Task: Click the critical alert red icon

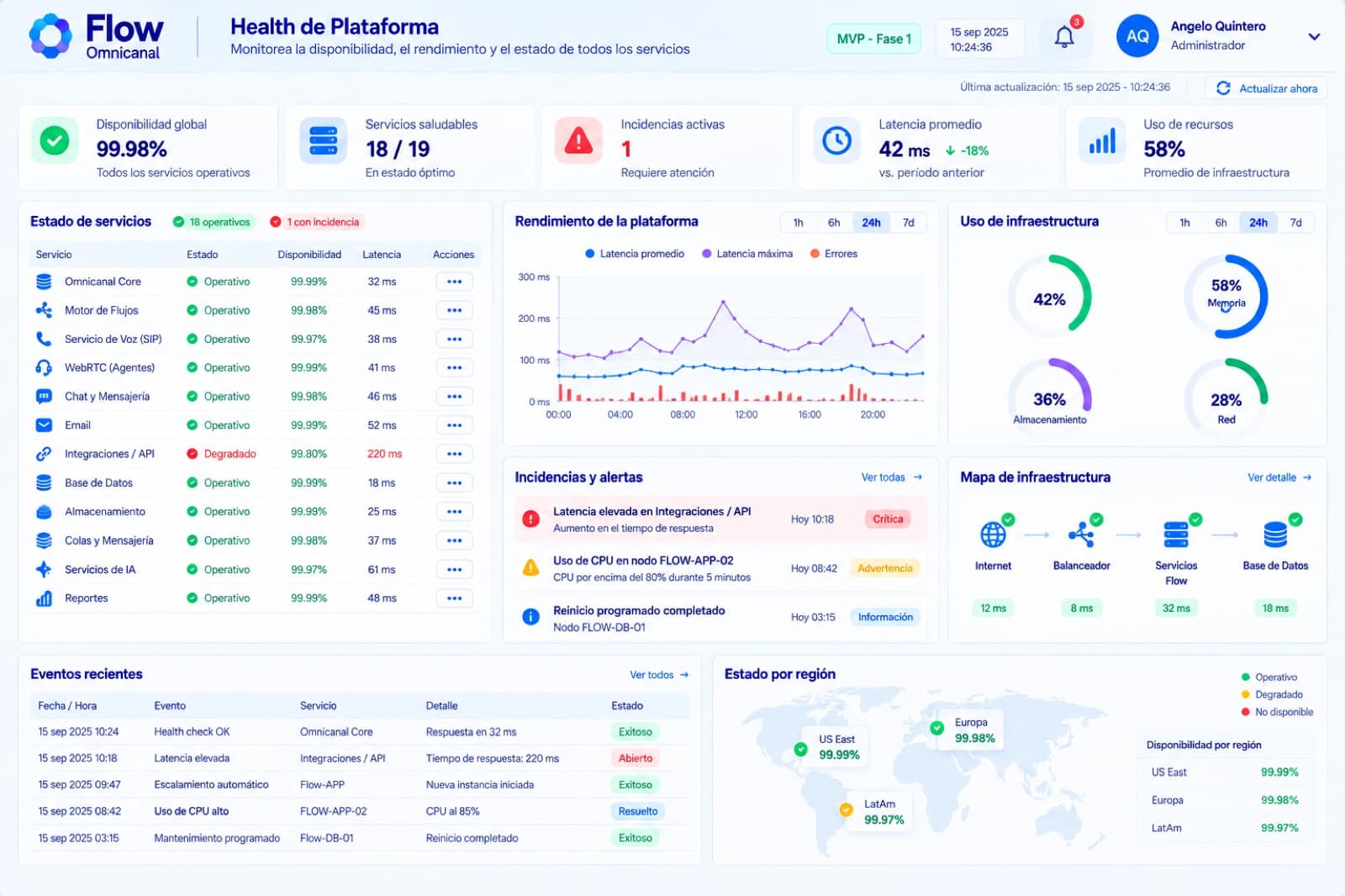Action: [x=531, y=519]
